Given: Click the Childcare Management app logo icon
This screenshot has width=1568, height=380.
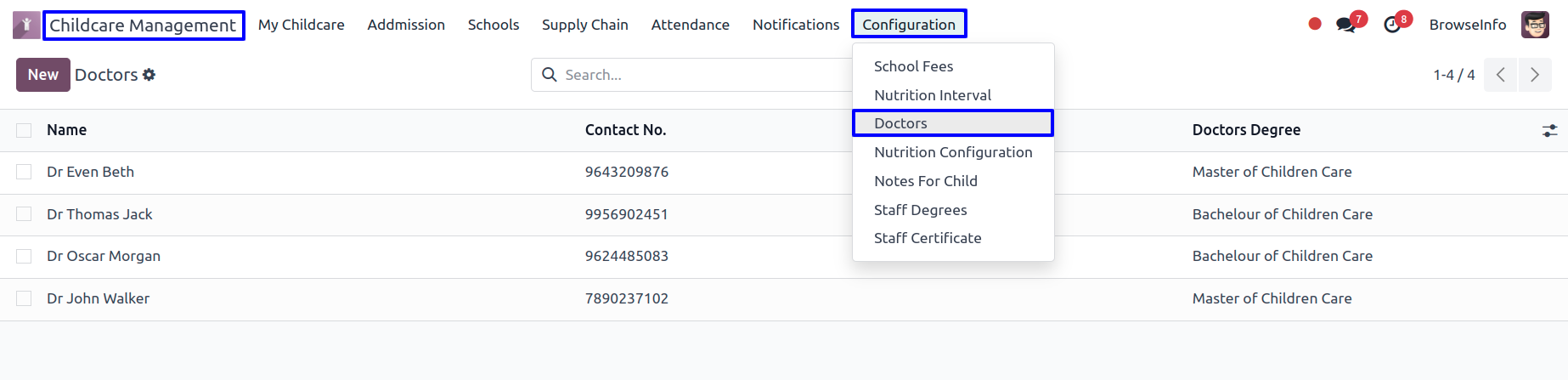Looking at the screenshot, I should click(x=26, y=25).
